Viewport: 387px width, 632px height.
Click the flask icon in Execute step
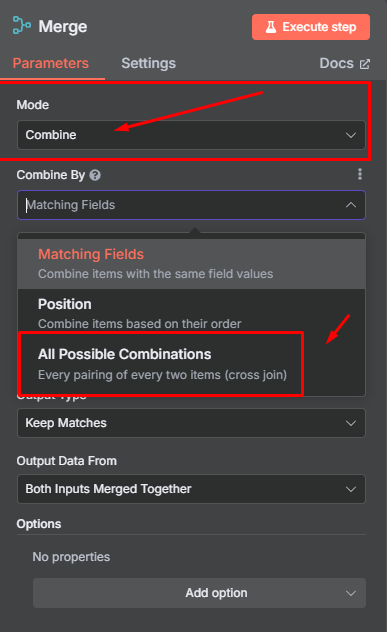pos(271,27)
